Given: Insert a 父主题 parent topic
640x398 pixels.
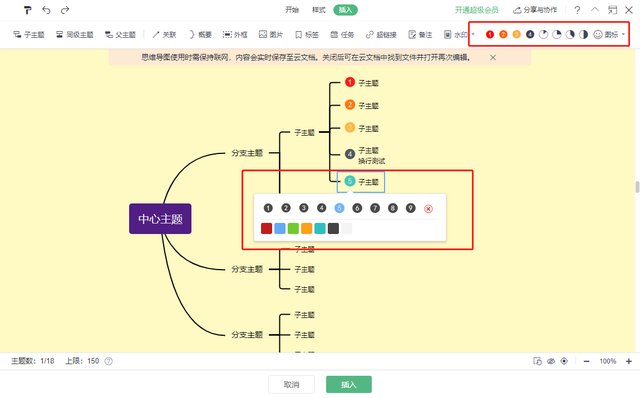Looking at the screenshot, I should tap(120, 35).
